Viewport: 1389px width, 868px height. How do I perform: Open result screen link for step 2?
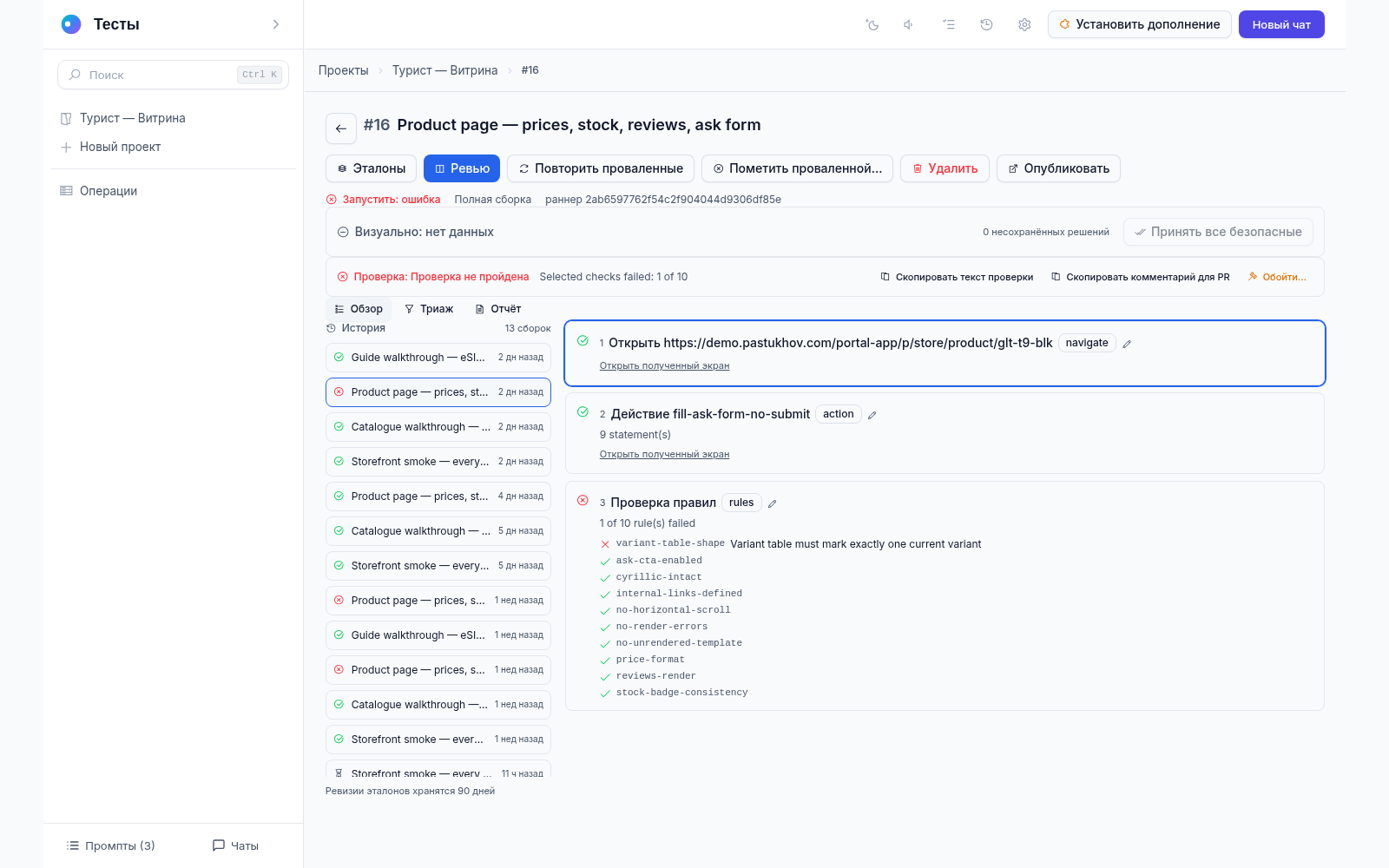tap(664, 454)
